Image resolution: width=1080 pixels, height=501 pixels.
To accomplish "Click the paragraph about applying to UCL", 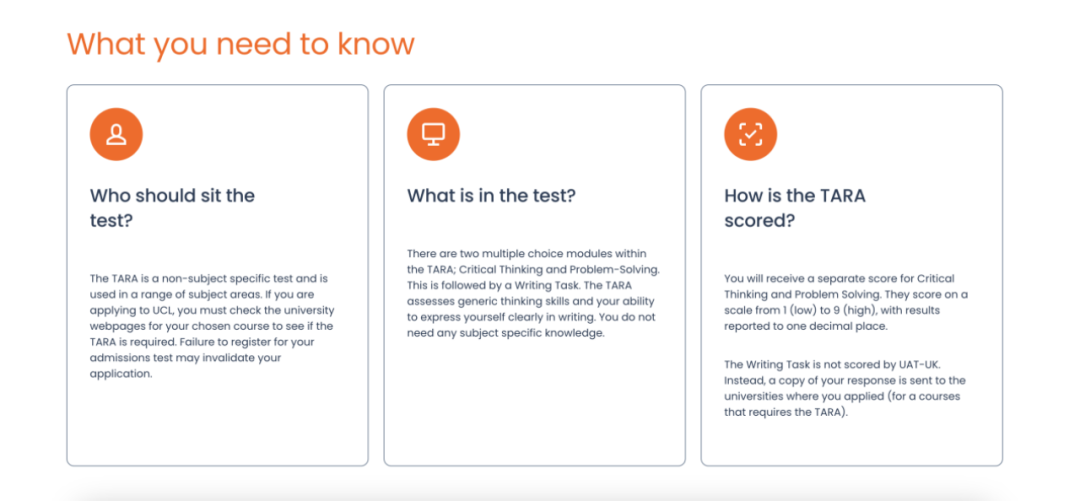I will 212,326.
